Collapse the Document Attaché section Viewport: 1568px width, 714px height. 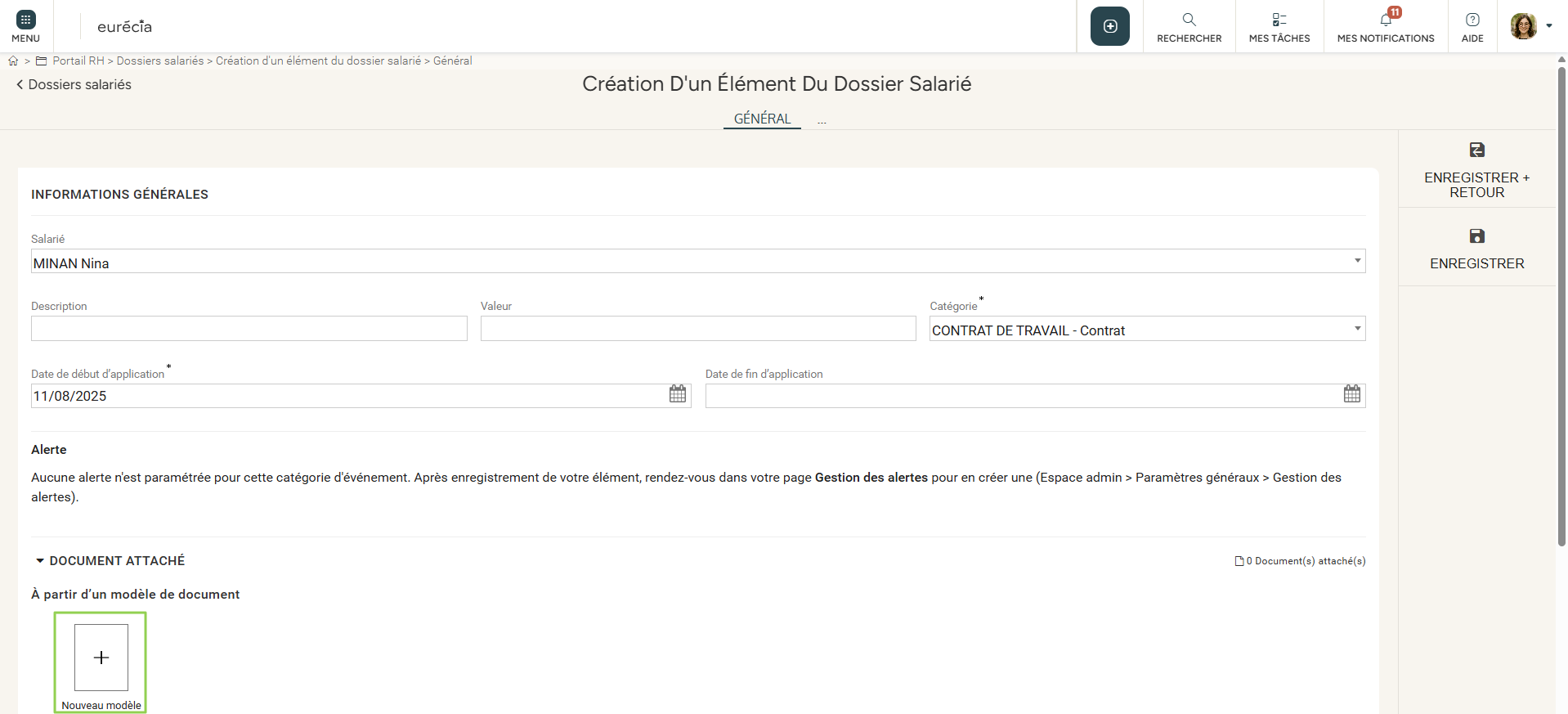(40, 561)
